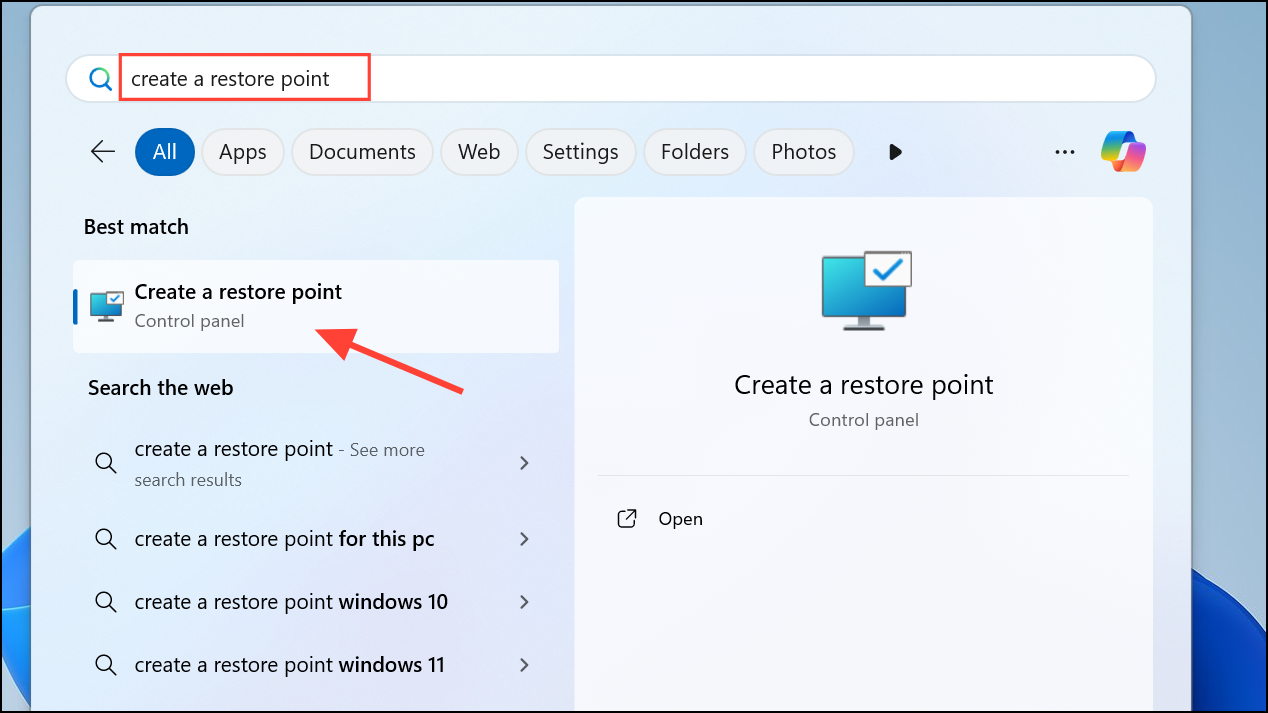The height and width of the screenshot is (713, 1268).
Task: Click the 'Best match' heading
Action: pos(136,227)
